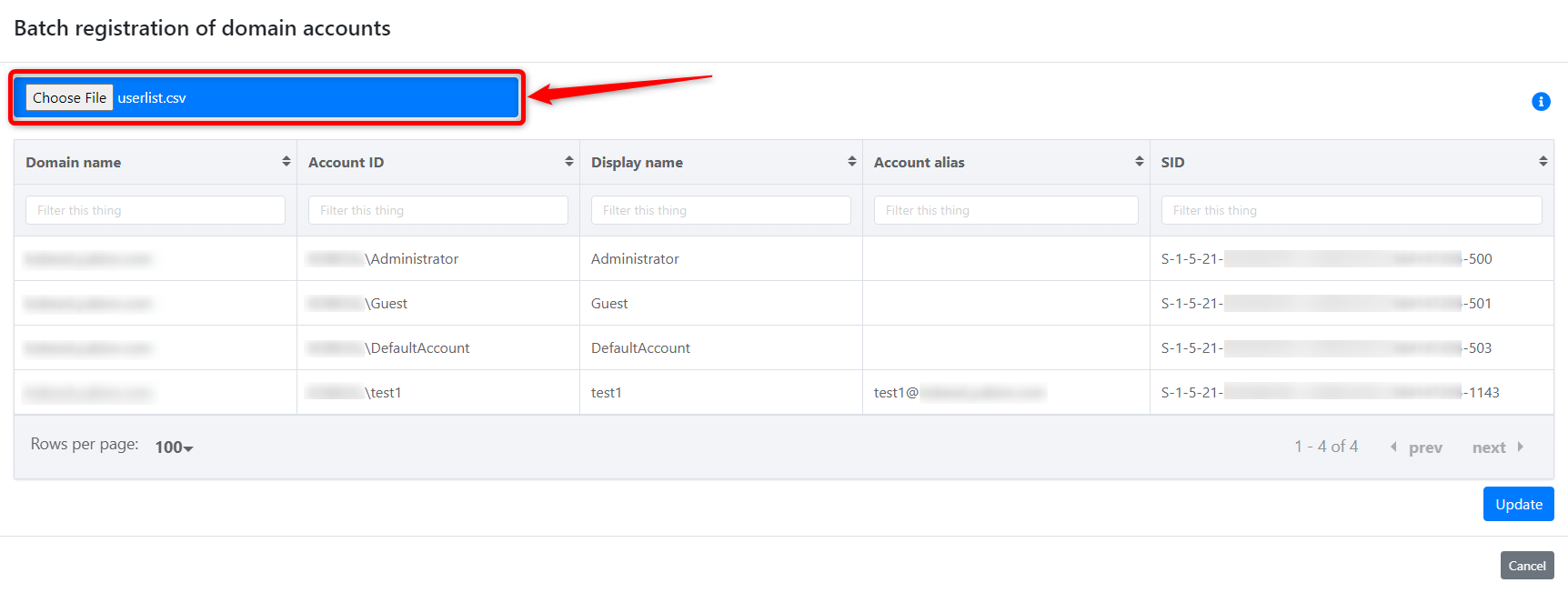Select the \Guest account ID cell

tap(438, 303)
